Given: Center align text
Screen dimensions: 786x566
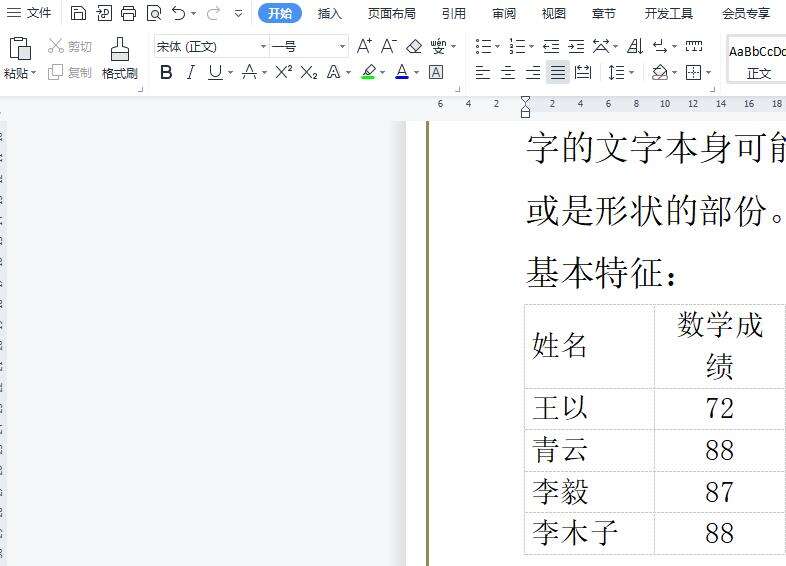Looking at the screenshot, I should (x=508, y=73).
